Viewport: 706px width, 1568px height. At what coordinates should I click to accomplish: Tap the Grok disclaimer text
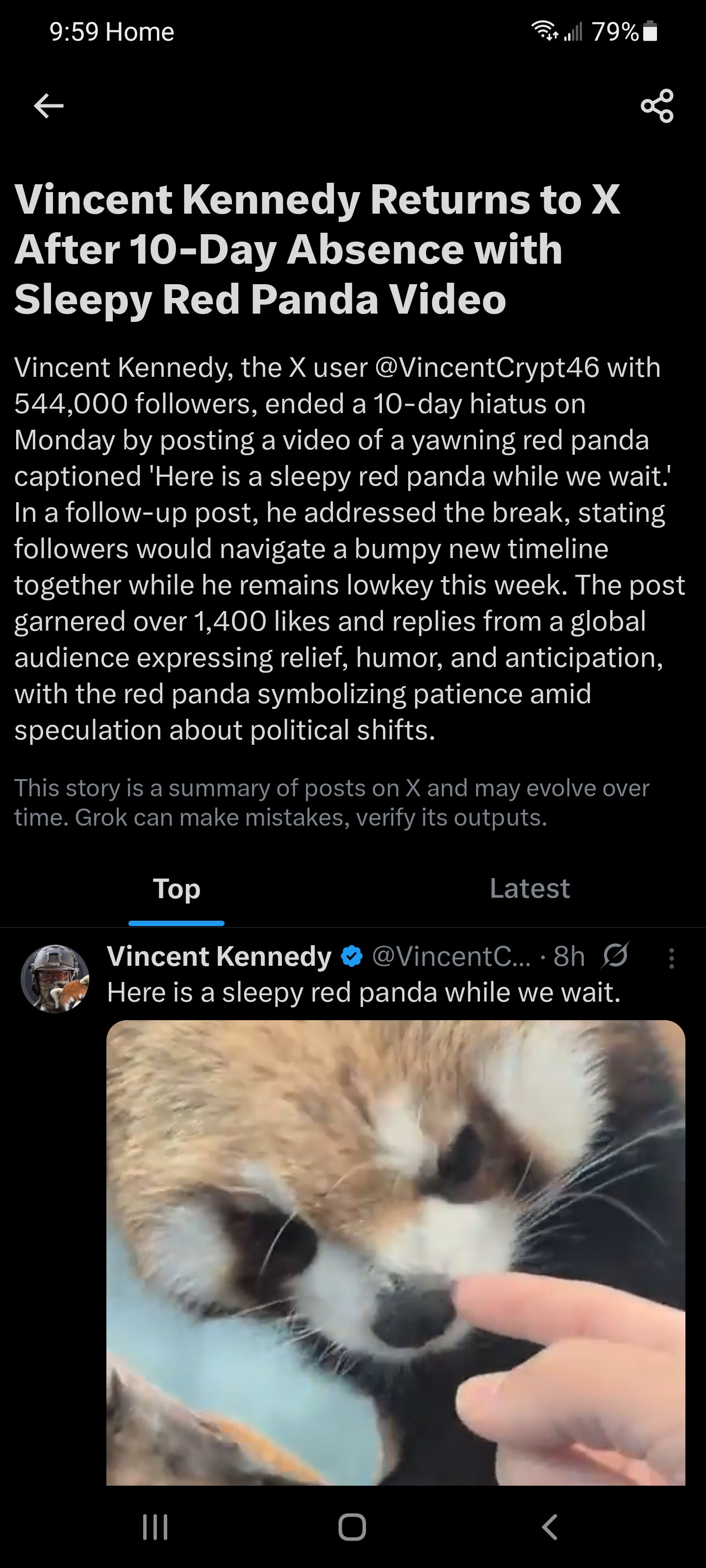point(331,802)
